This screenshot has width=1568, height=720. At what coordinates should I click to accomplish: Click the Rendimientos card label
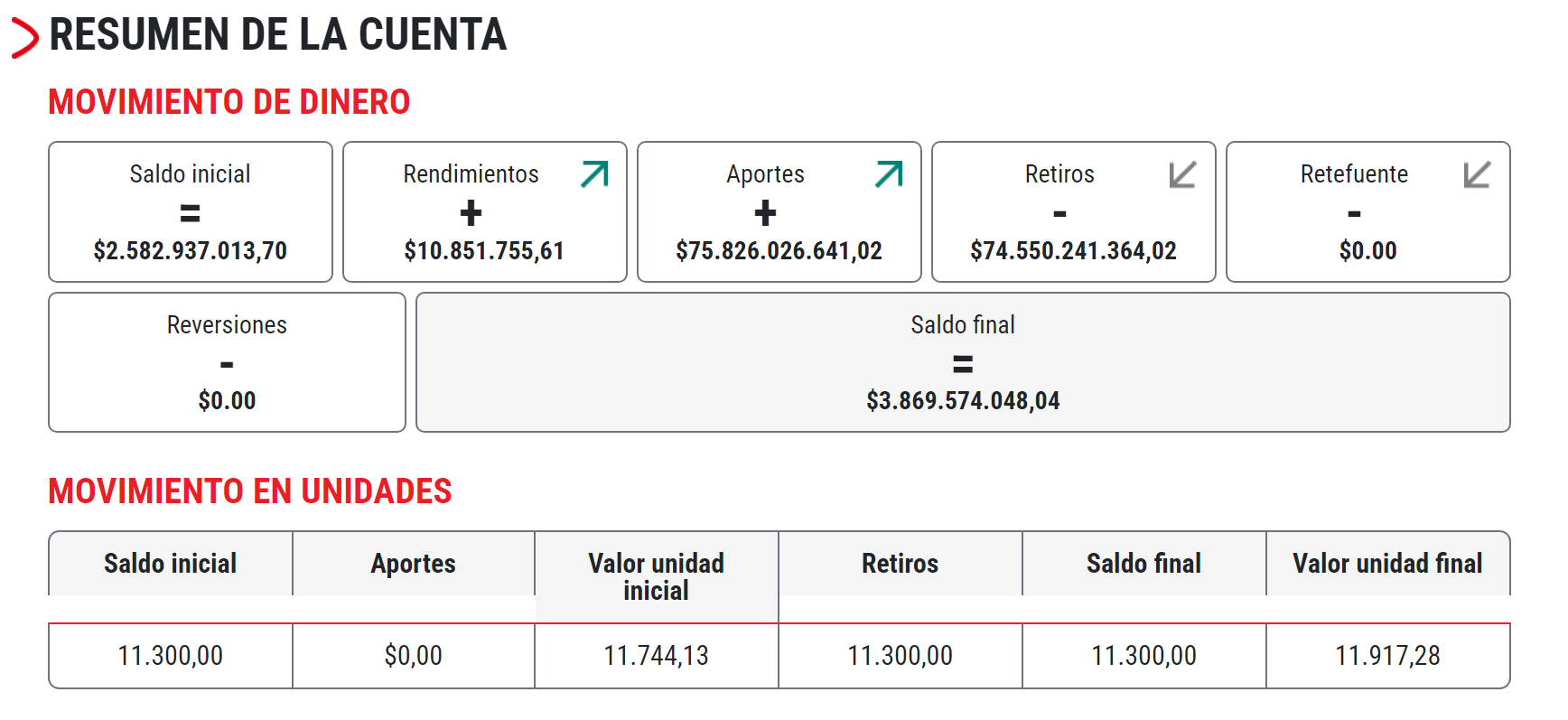coord(471,173)
